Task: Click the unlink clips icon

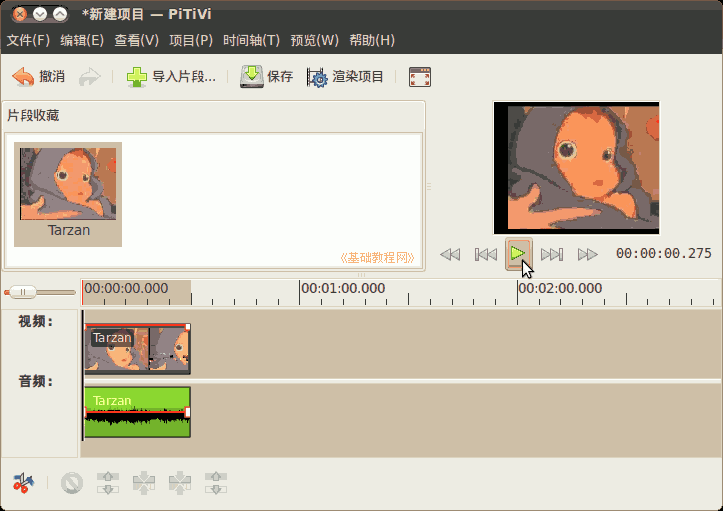Action: (108, 483)
